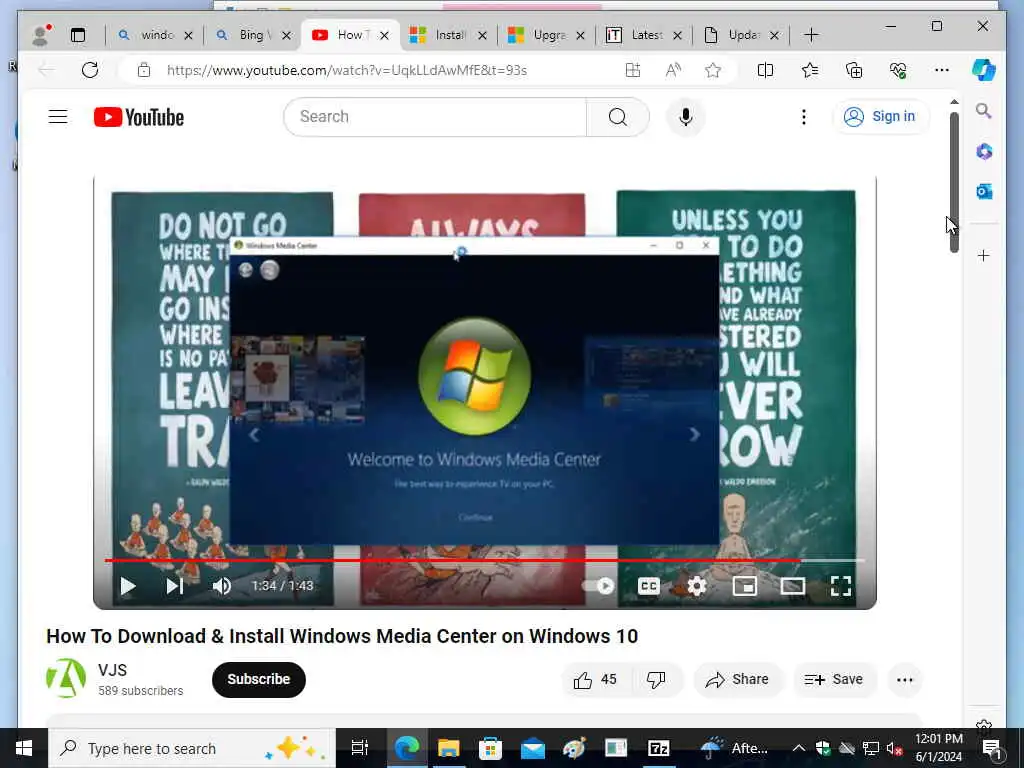Open 7-Zip from taskbar
The height and width of the screenshot is (768, 1024).
(x=658, y=748)
